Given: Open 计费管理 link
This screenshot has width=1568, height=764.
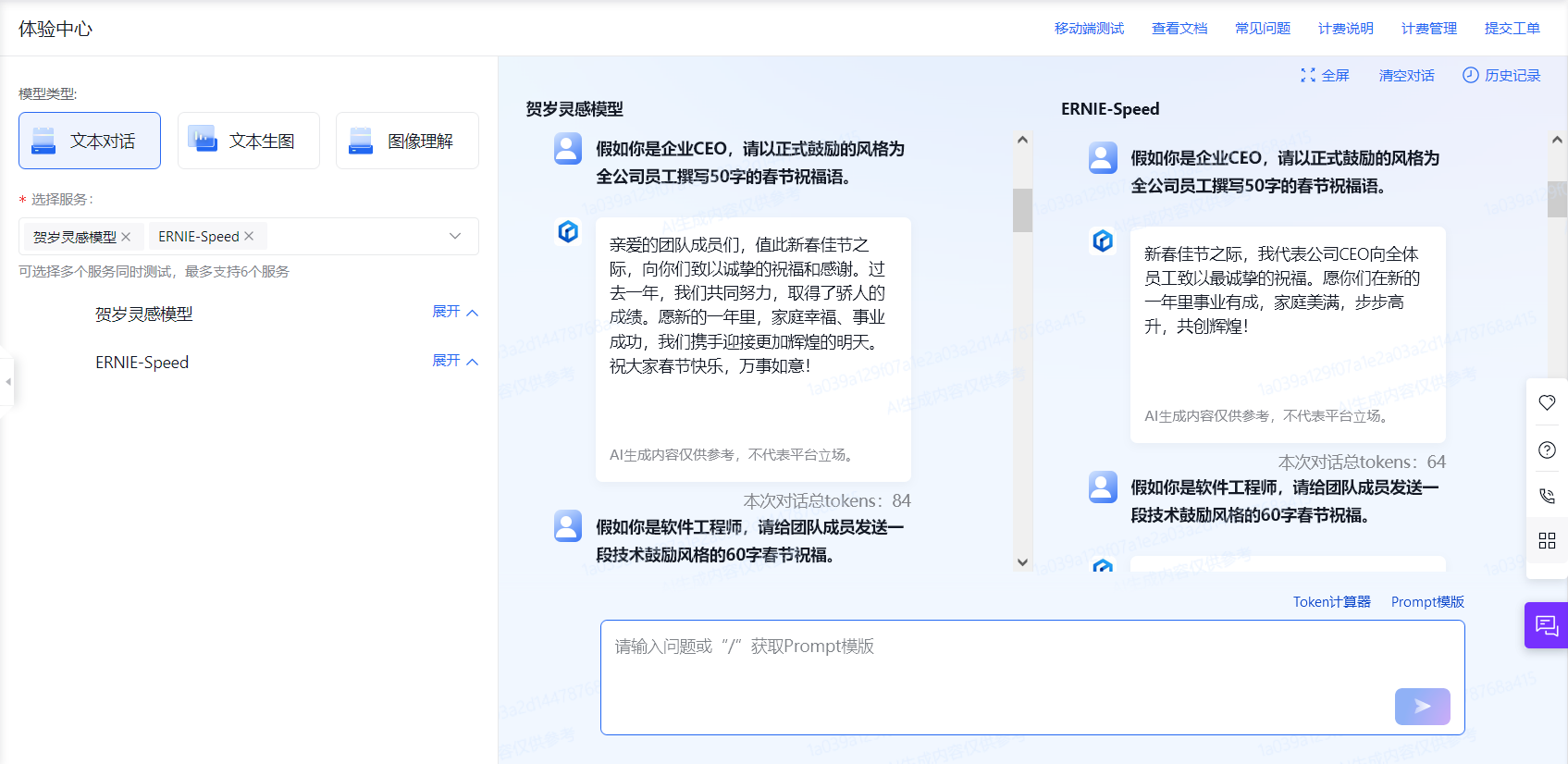Looking at the screenshot, I should point(1429,29).
